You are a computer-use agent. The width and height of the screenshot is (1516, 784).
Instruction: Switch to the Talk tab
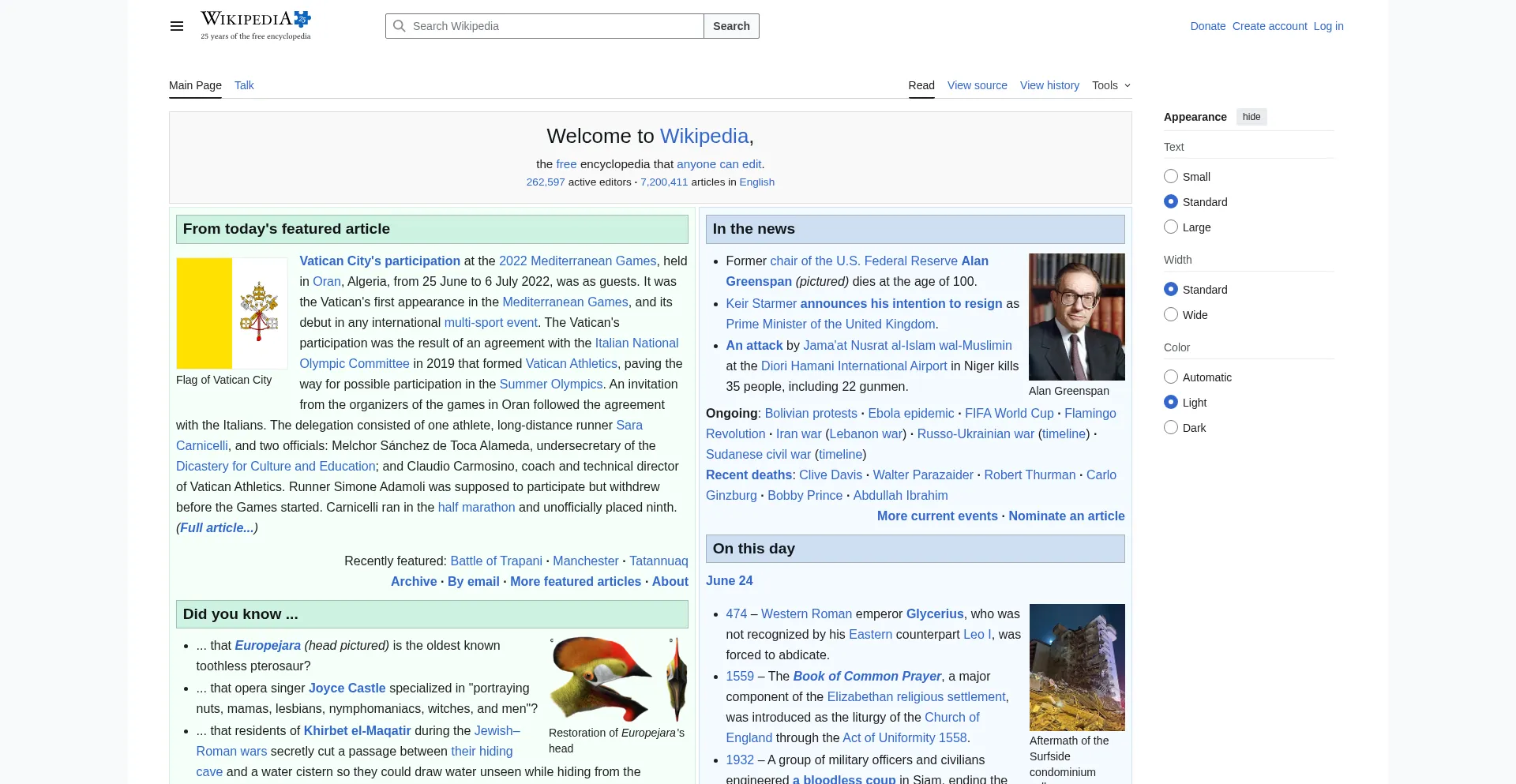coord(244,85)
